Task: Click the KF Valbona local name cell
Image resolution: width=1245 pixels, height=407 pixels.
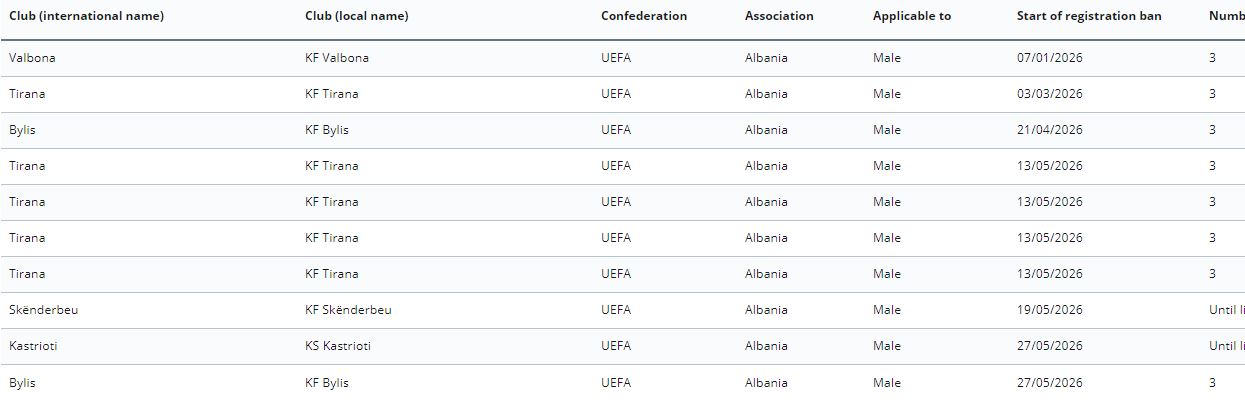Action: coord(337,58)
